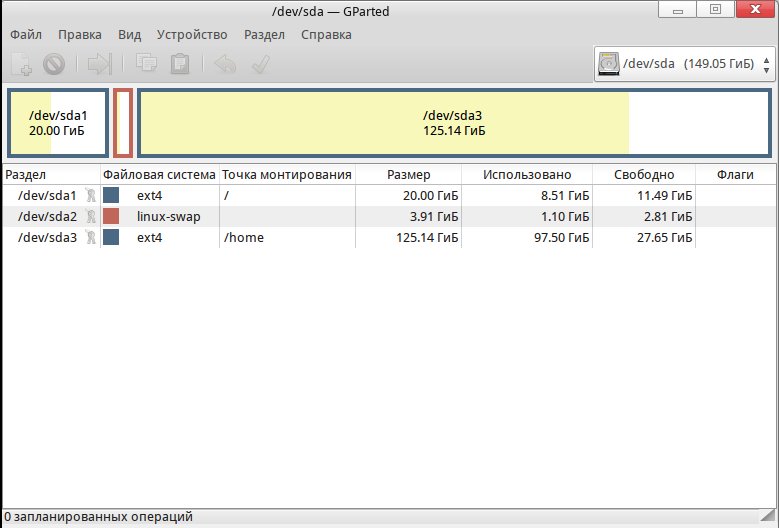Click the Resize/Move partition toolbar icon

100,64
